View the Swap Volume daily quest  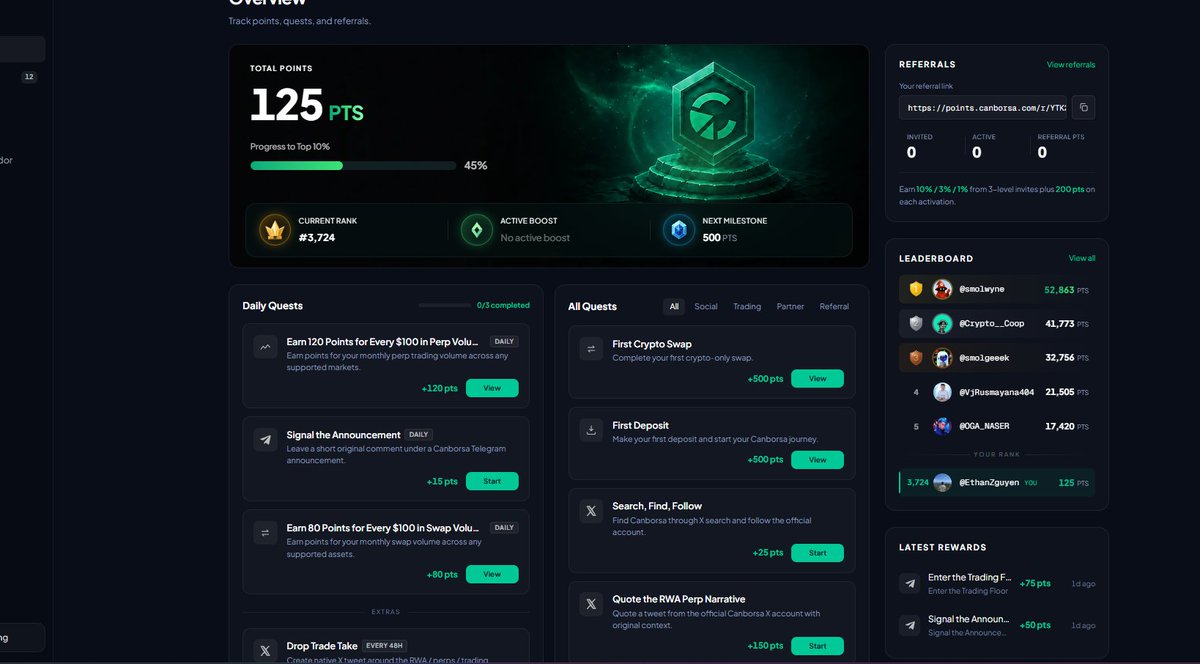pyautogui.click(x=492, y=574)
